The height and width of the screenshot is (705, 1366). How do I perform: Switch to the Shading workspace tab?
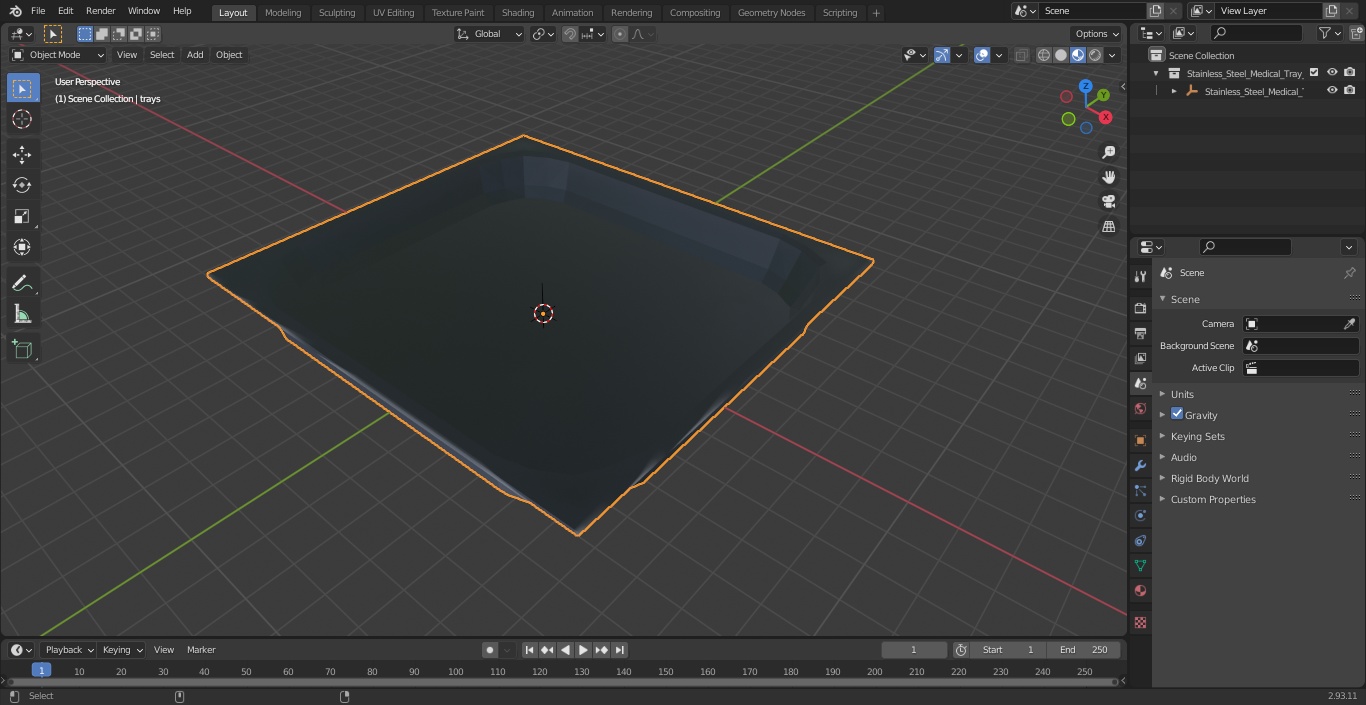pos(518,12)
